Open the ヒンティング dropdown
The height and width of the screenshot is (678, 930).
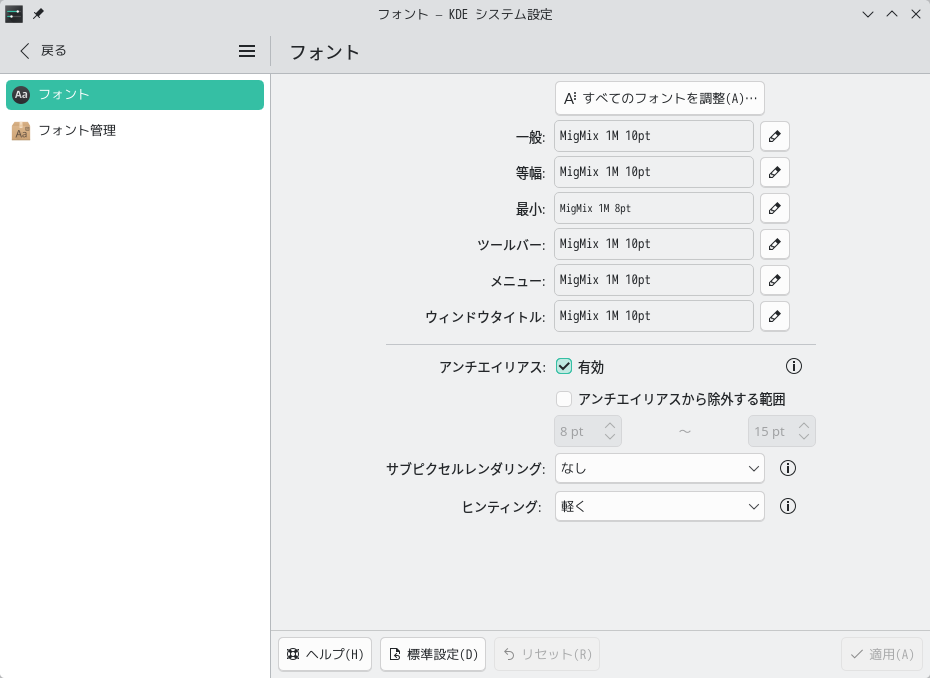(660, 507)
